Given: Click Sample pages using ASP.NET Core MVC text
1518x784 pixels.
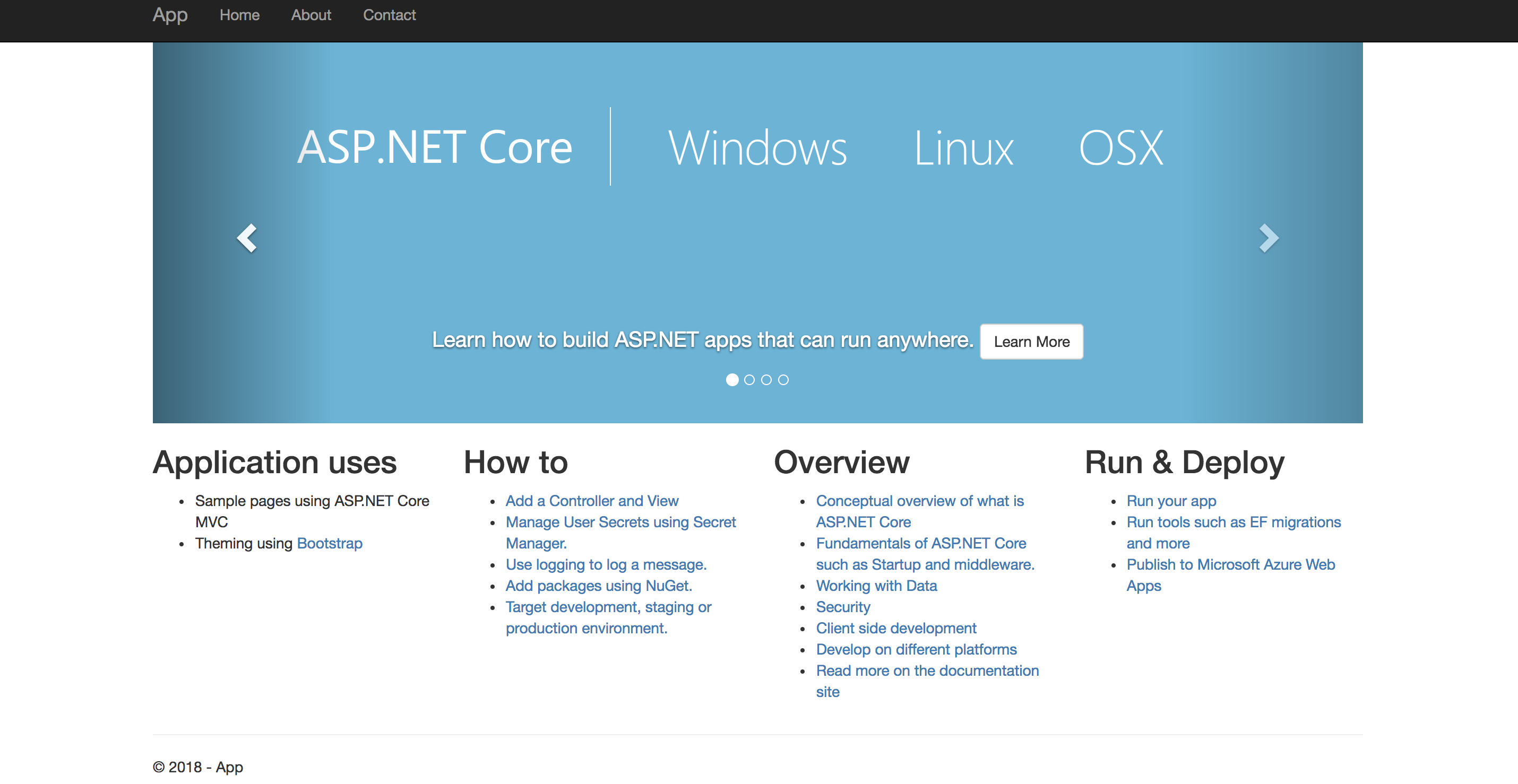Looking at the screenshot, I should pos(312,511).
